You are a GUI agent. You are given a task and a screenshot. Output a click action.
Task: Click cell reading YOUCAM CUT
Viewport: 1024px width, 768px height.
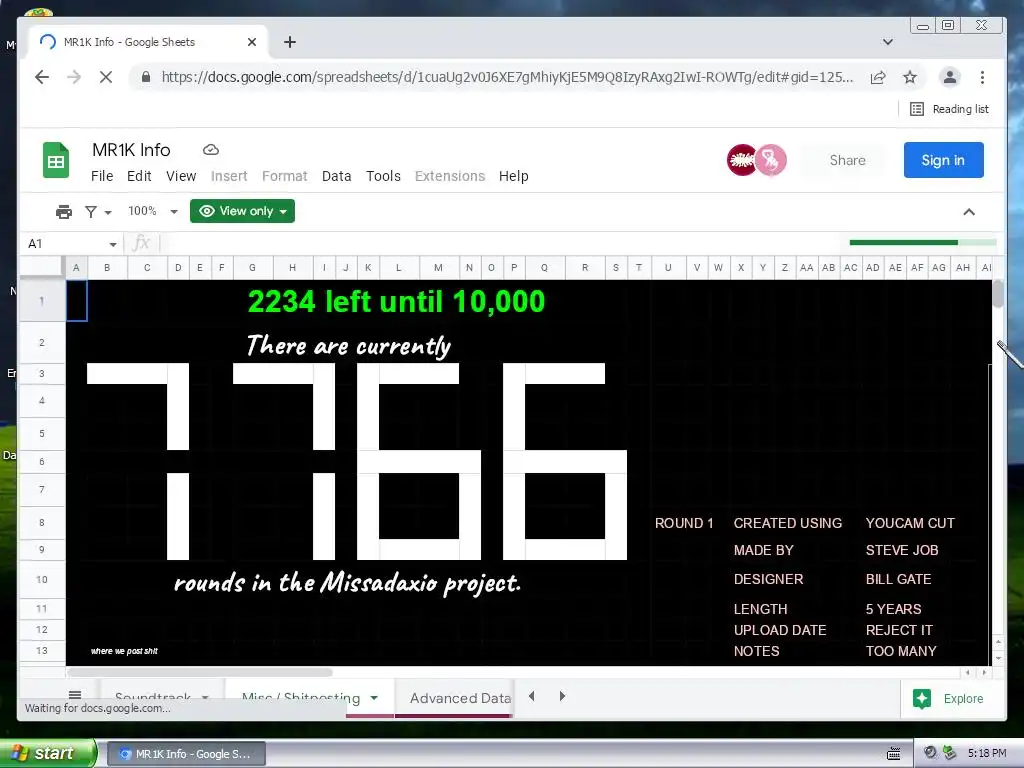[910, 523]
